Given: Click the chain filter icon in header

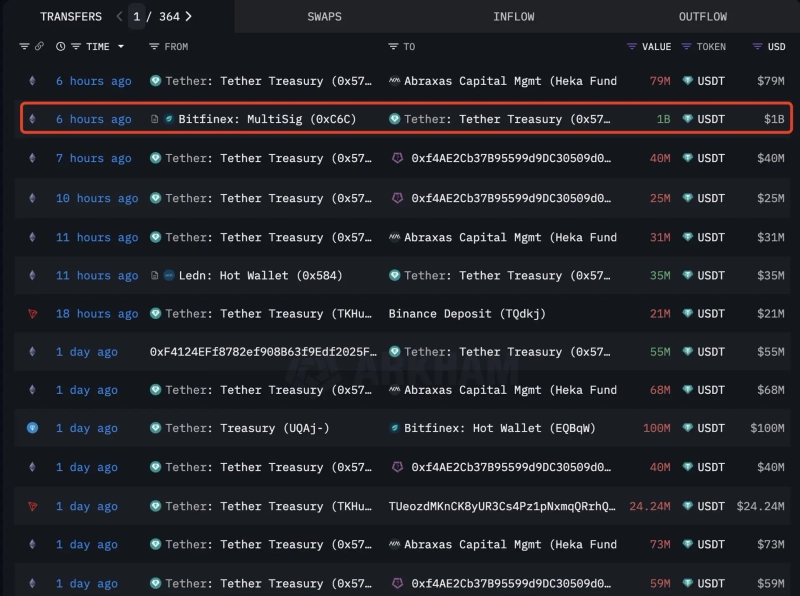Looking at the screenshot, I should click(x=25, y=47).
